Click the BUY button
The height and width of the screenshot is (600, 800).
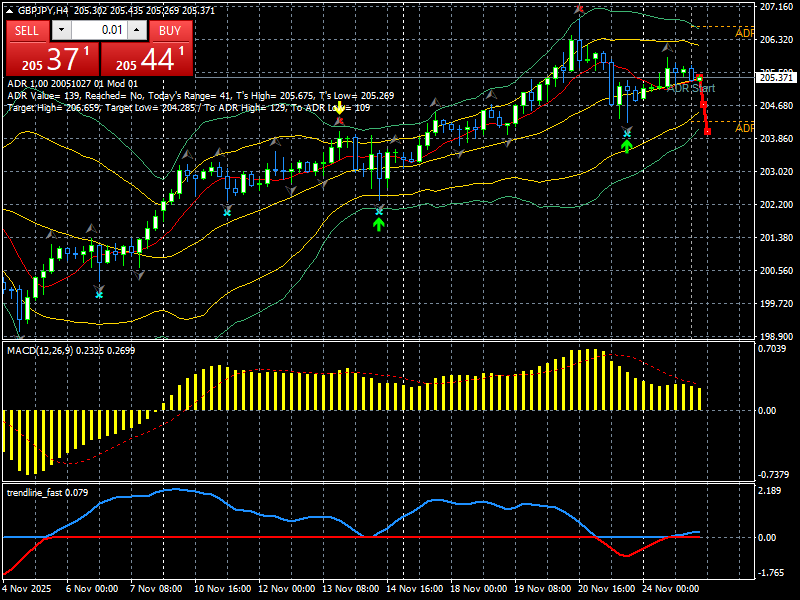(170, 31)
